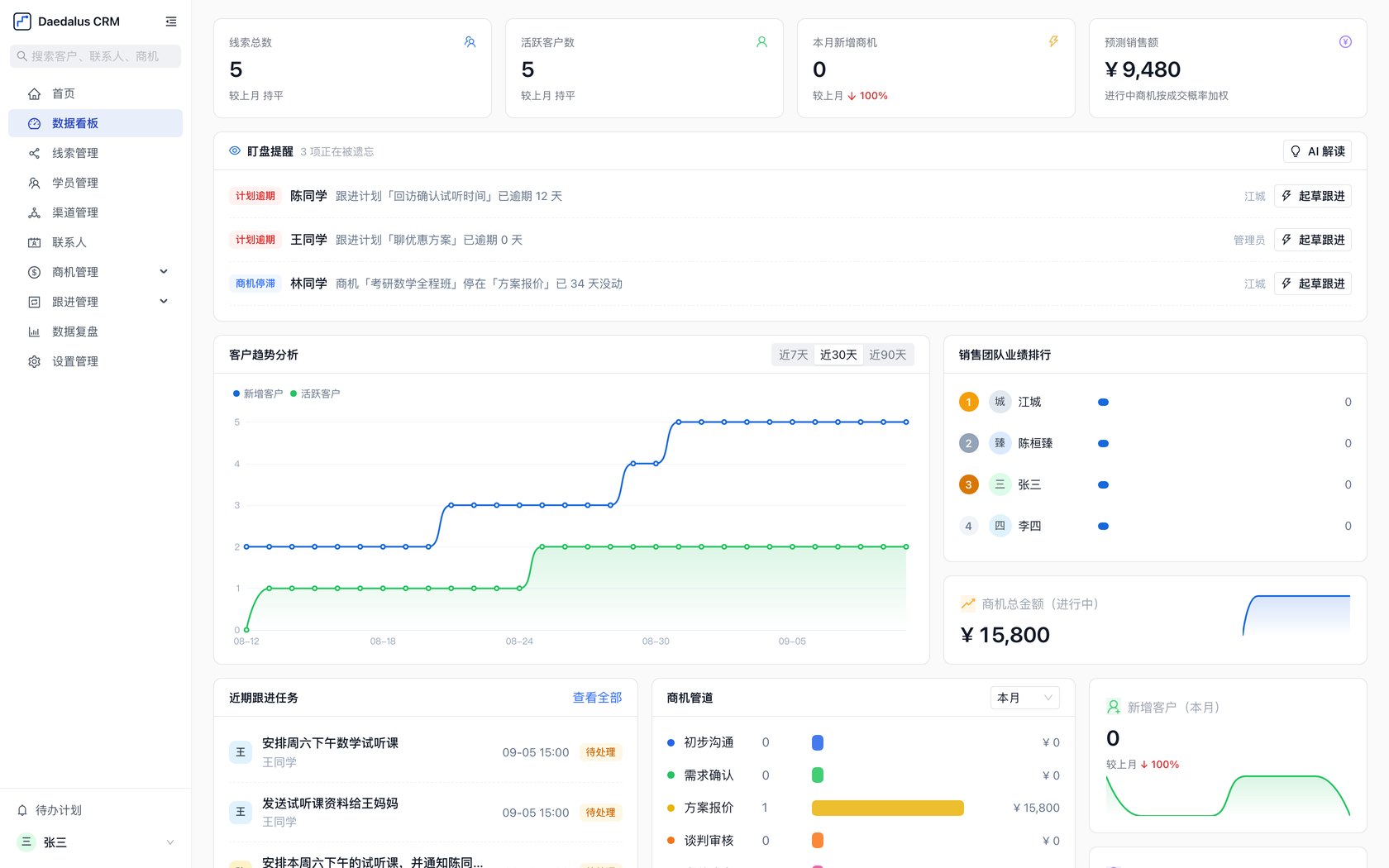Image resolution: width=1389 pixels, height=868 pixels.
Task: Click the 商机总金额 sparkline chart
Action: [1296, 615]
